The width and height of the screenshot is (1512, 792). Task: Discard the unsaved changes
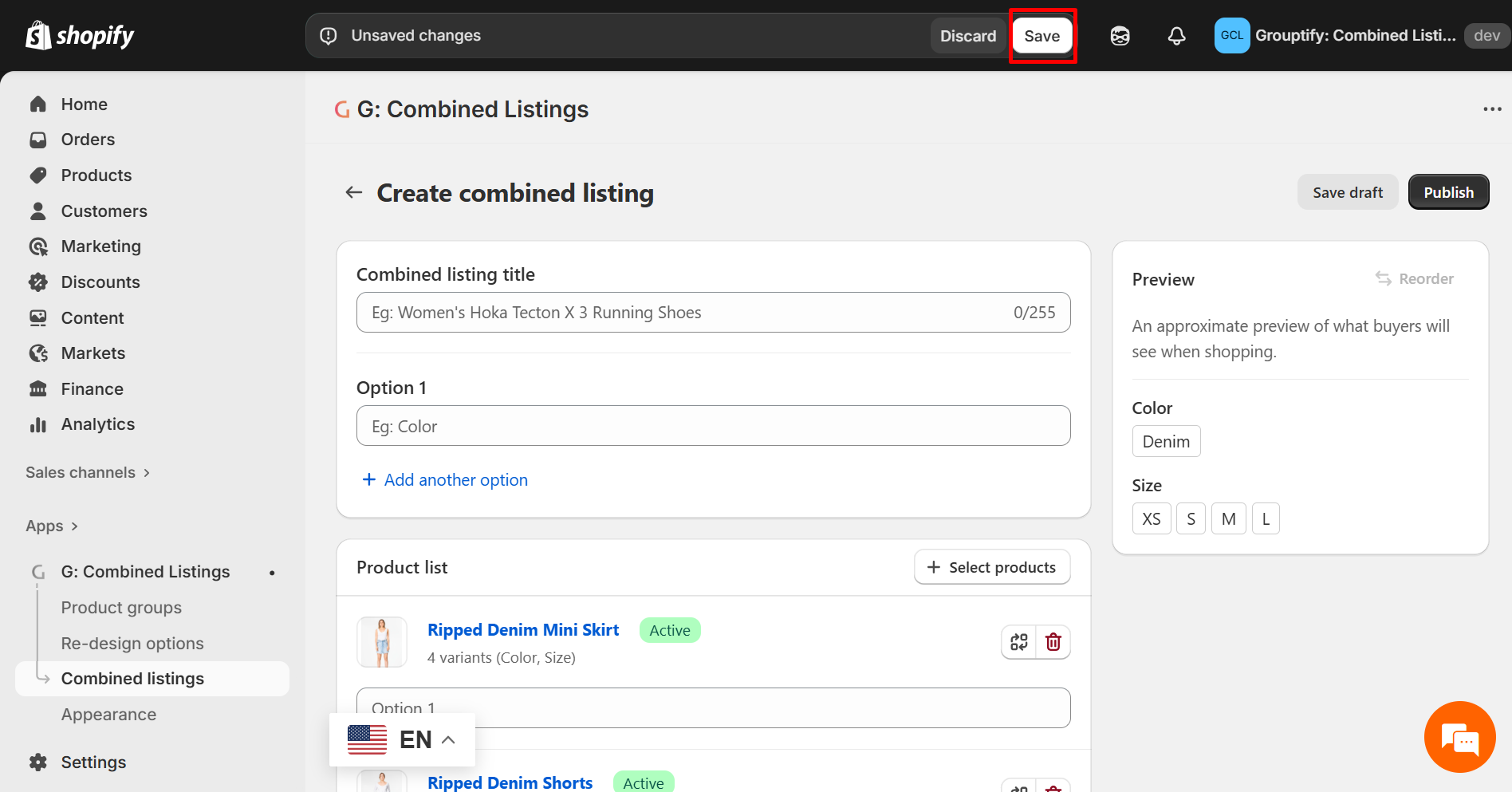968,36
